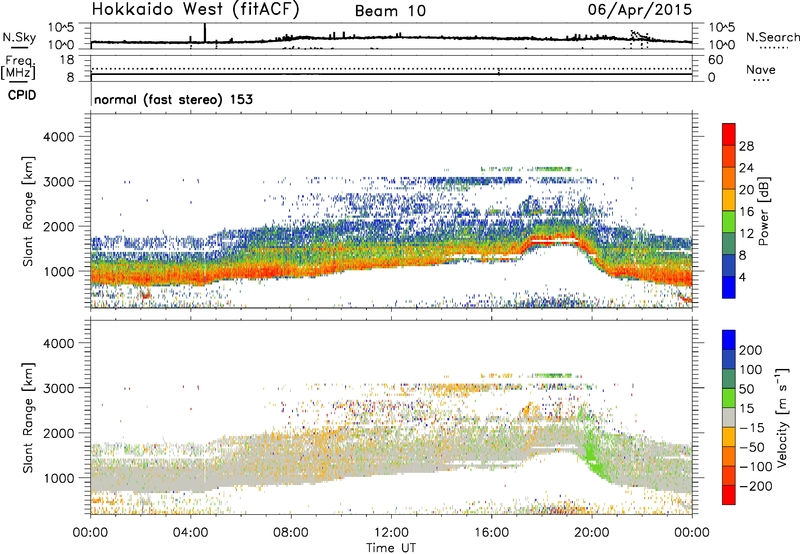Image resolution: width=800 pixels, height=554 pixels.
Task: Click the tall noise spike in N.Sky plot
Action: (x=205, y=33)
